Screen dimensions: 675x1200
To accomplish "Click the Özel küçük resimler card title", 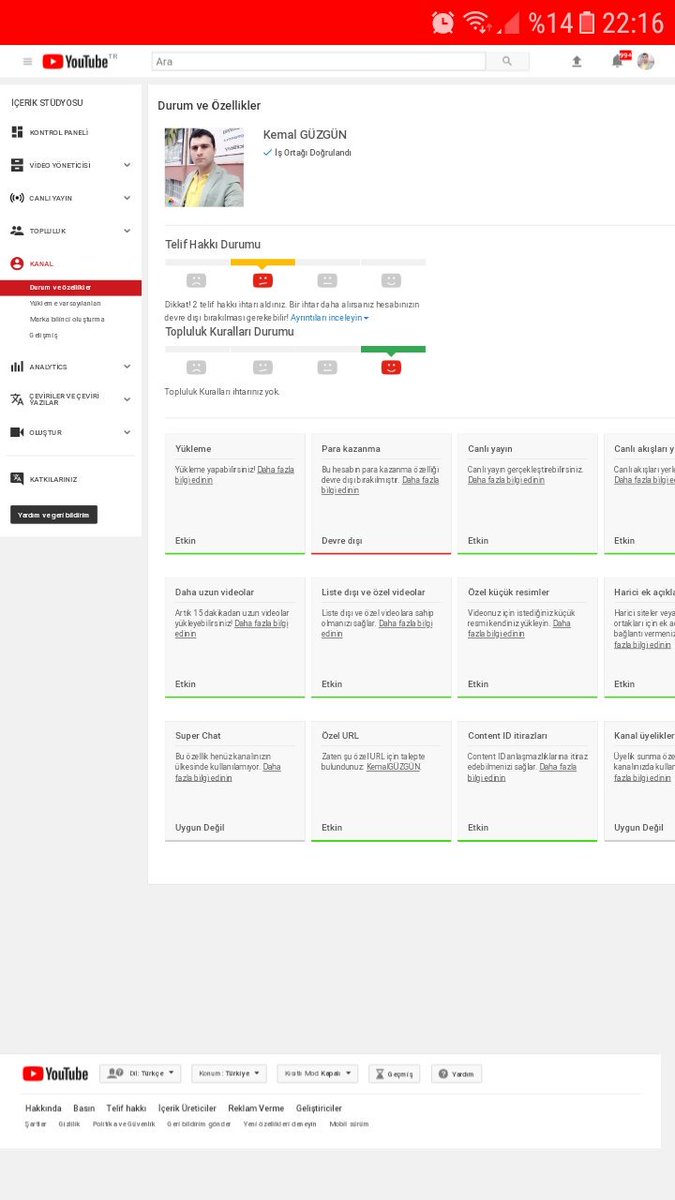I will coord(508,593).
